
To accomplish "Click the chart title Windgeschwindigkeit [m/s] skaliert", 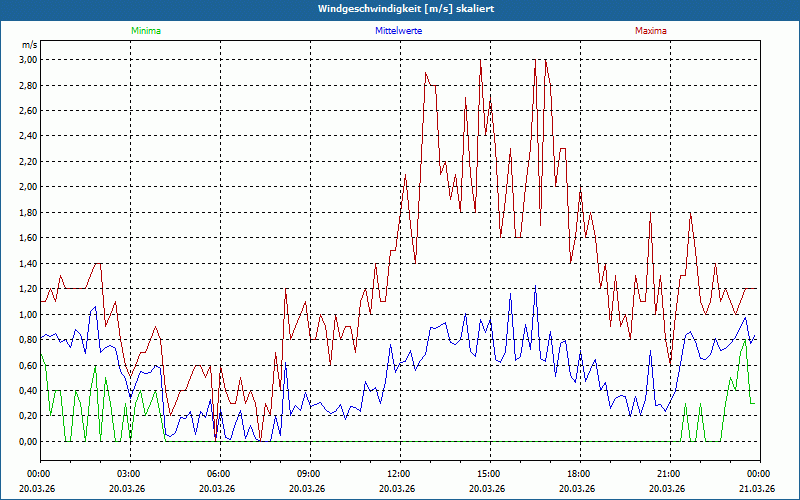I will [x=400, y=9].
